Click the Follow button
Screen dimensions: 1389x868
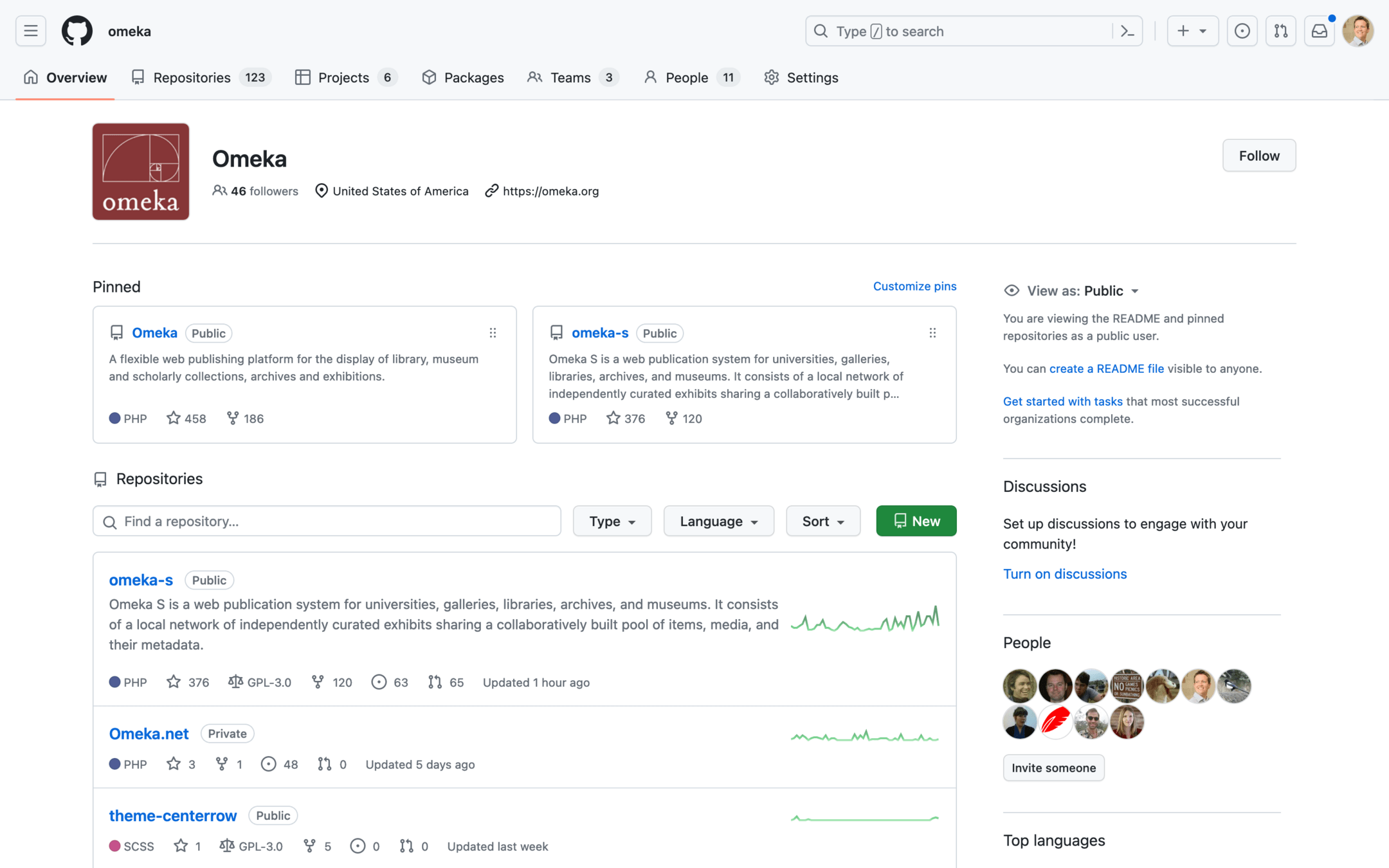pos(1258,156)
